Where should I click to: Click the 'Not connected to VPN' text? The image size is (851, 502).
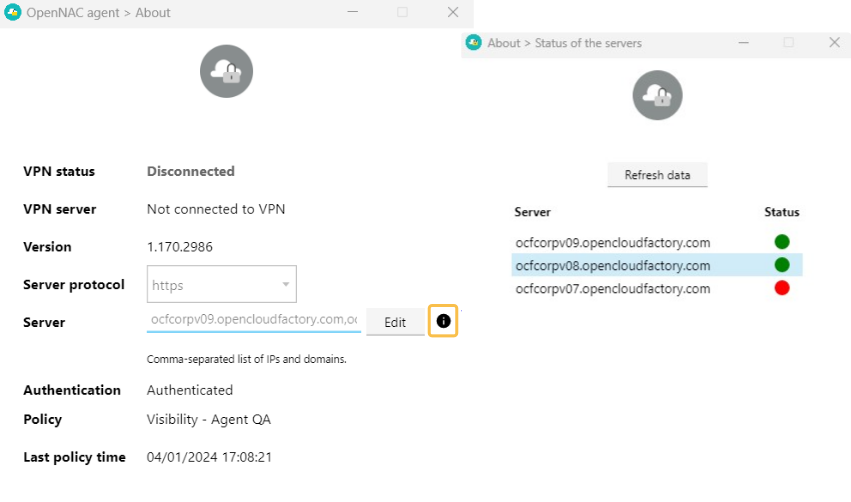coord(216,209)
